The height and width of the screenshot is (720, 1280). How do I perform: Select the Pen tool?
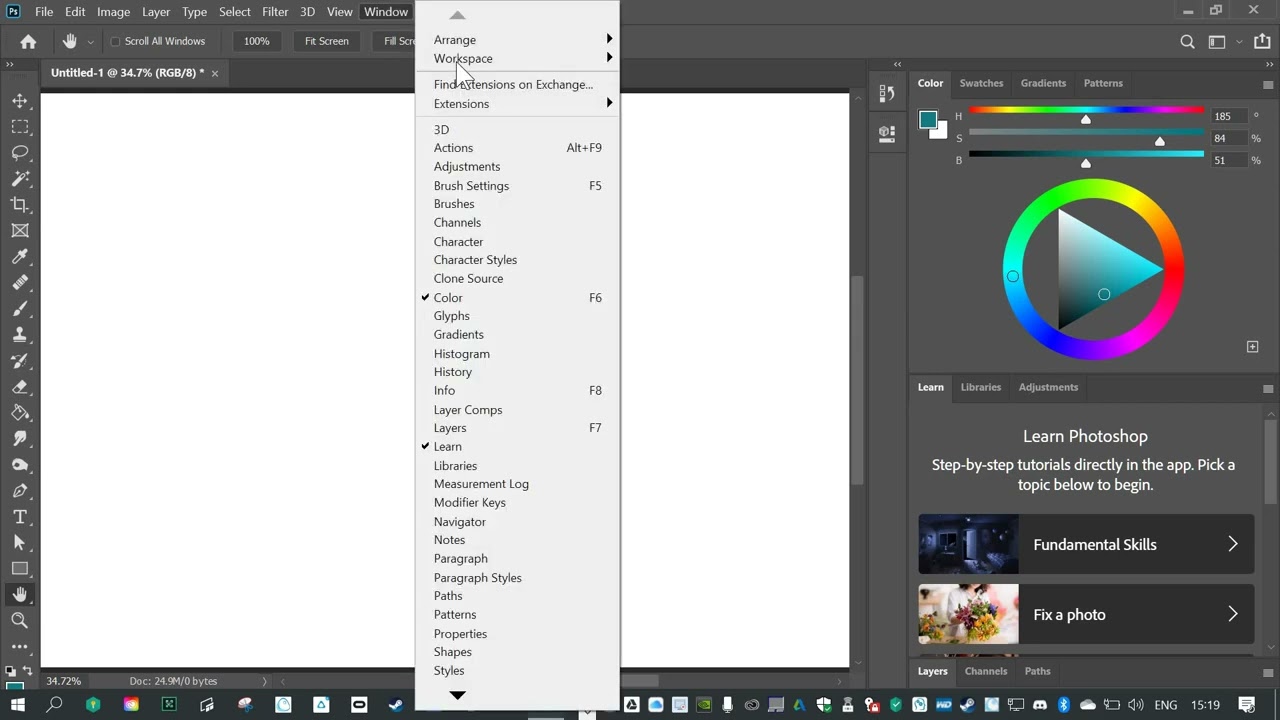click(20, 491)
